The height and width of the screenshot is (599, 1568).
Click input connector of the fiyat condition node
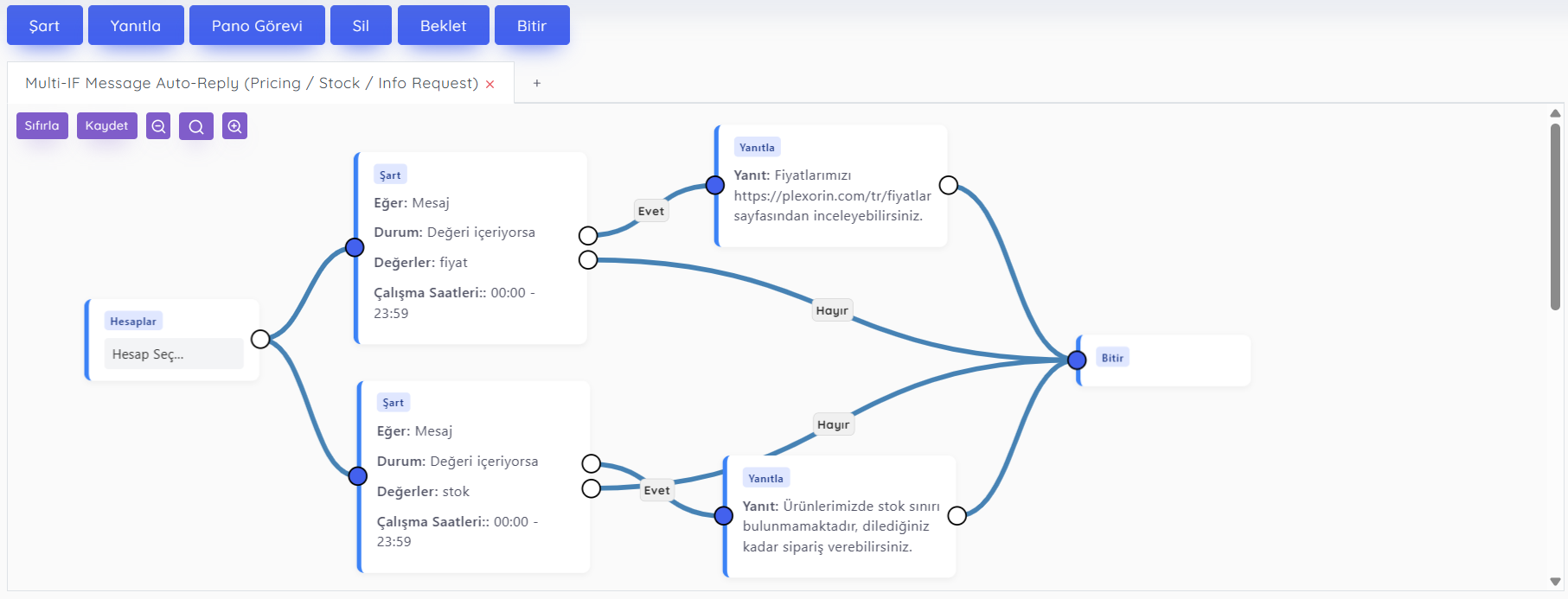pyautogui.click(x=355, y=248)
